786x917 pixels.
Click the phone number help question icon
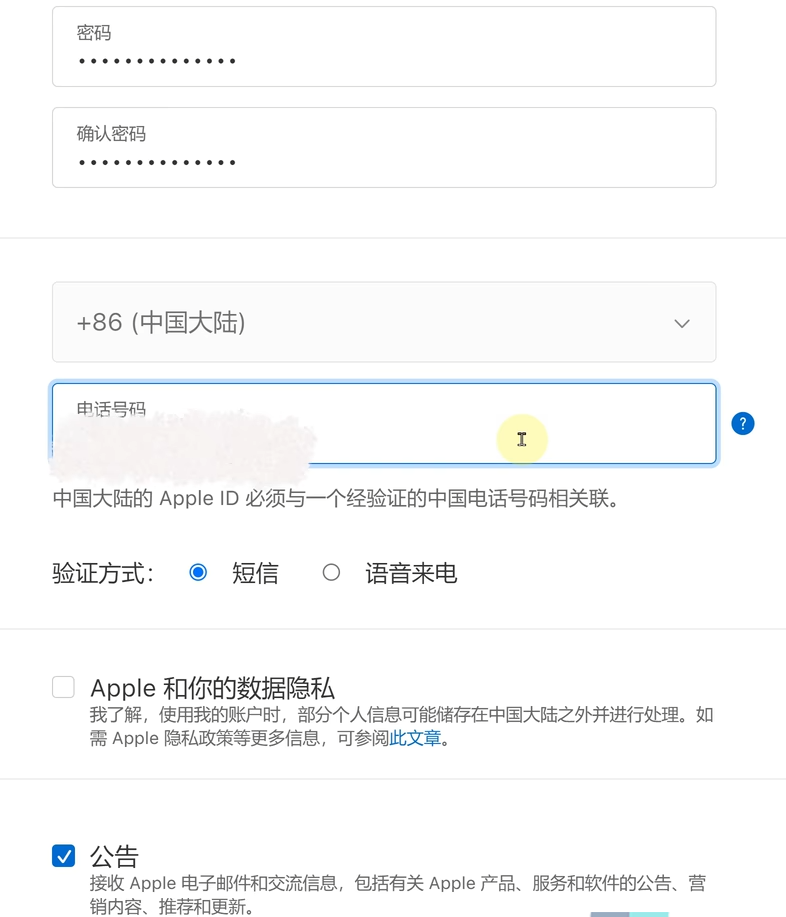pos(743,423)
